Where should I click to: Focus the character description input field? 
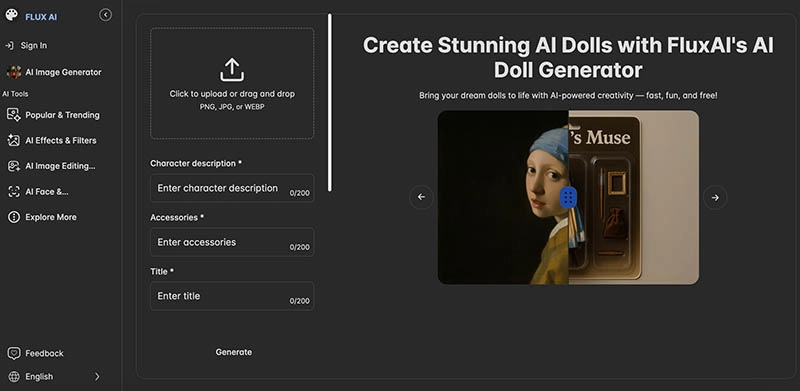pyautogui.click(x=232, y=188)
